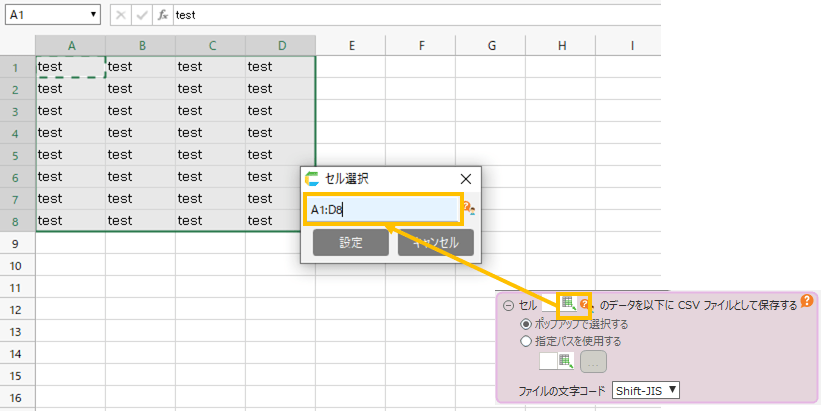Click the highlighted cell picker icon beside セル
The height and width of the screenshot is (411, 821).
click(x=568, y=304)
